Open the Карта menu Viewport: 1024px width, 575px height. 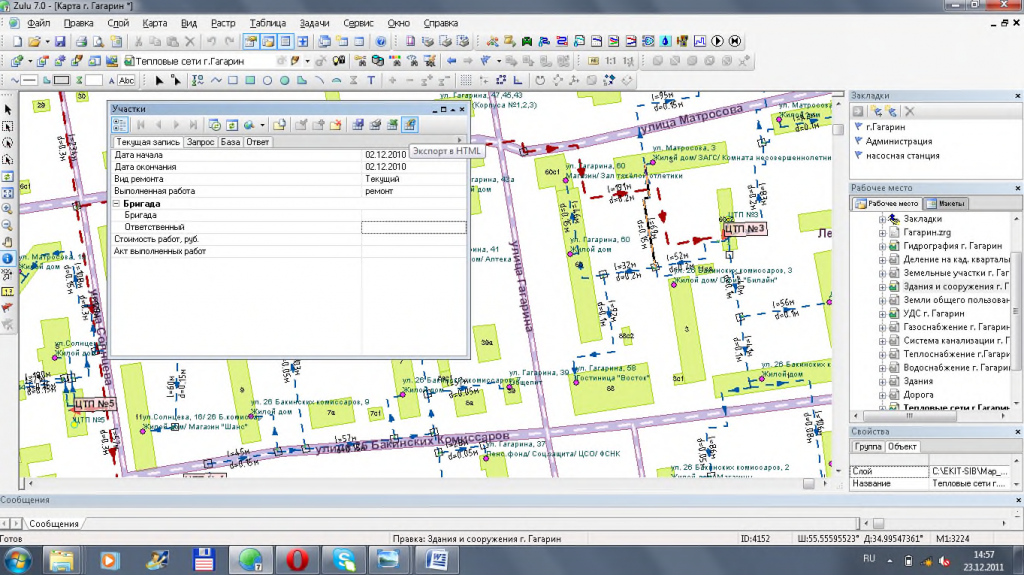coord(155,22)
